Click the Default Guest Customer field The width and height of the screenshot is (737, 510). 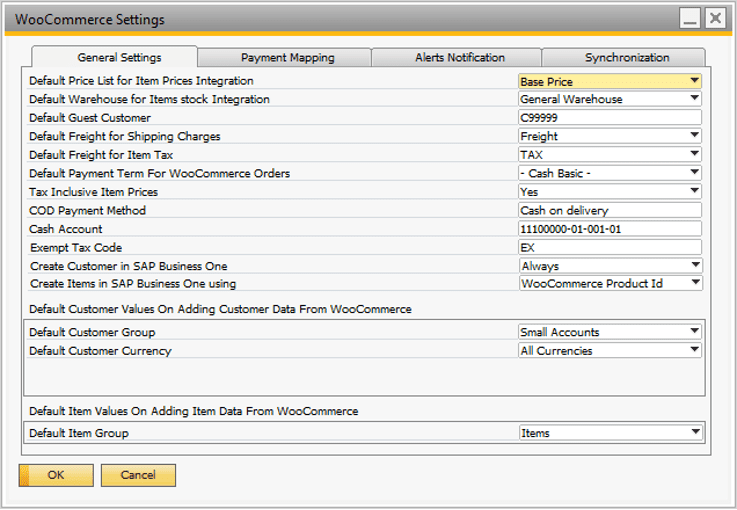pos(610,118)
